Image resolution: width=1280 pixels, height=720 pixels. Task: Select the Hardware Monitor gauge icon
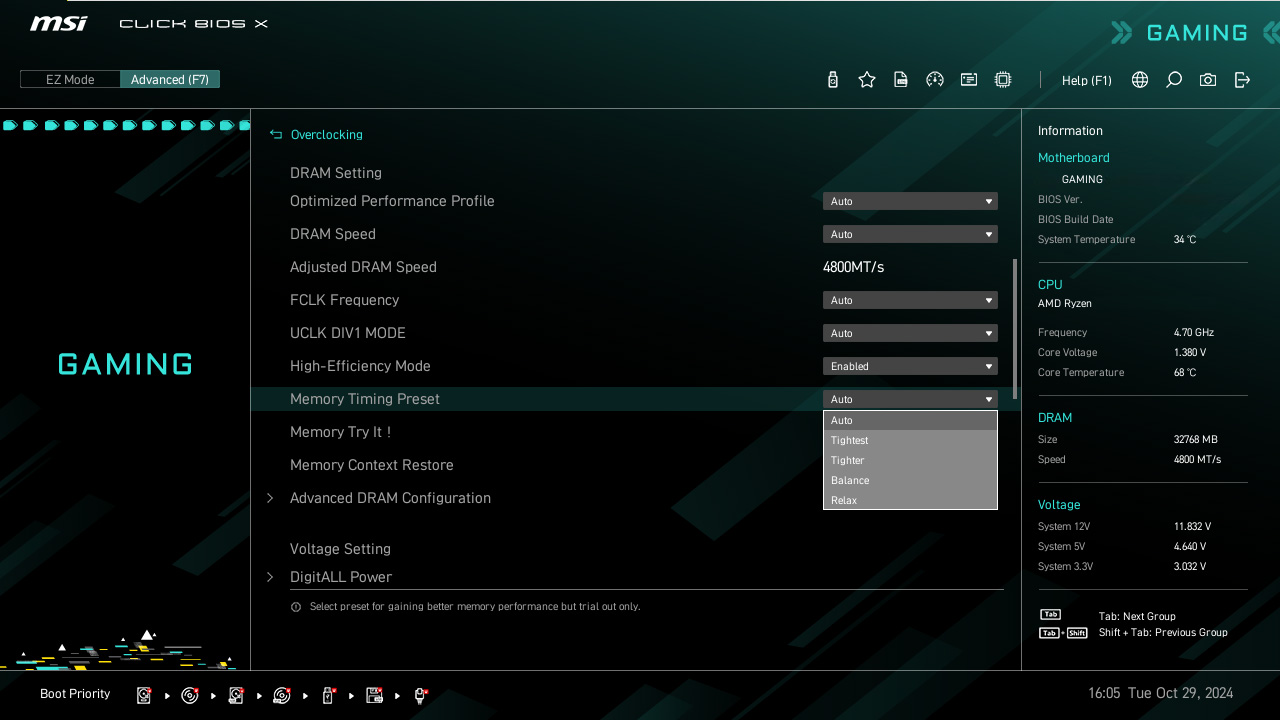click(934, 79)
